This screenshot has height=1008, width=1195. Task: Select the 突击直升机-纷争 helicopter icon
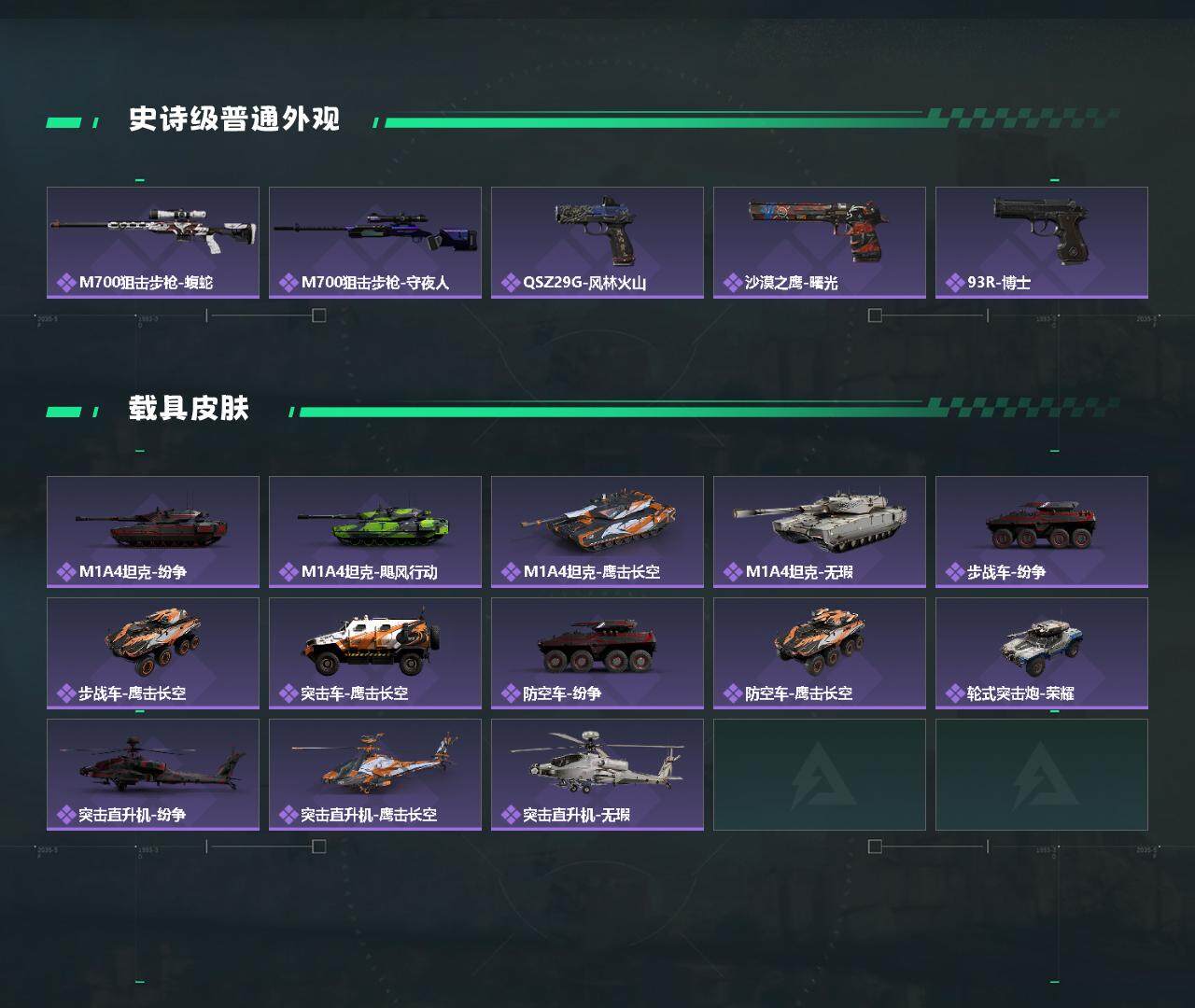pyautogui.click(x=151, y=761)
